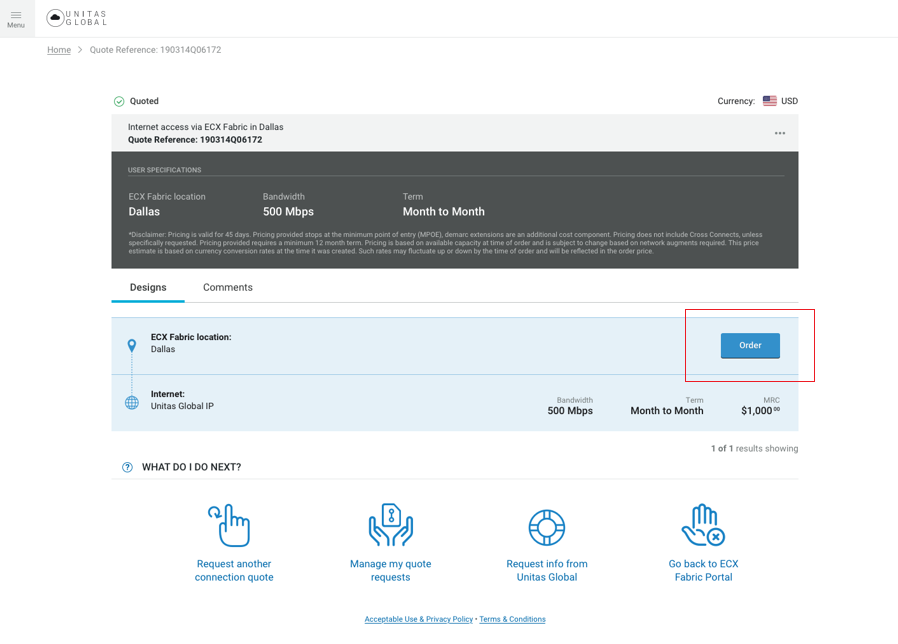Click the green Quoted status checkmark
Image resolution: width=898 pixels, height=644 pixels.
(x=119, y=101)
